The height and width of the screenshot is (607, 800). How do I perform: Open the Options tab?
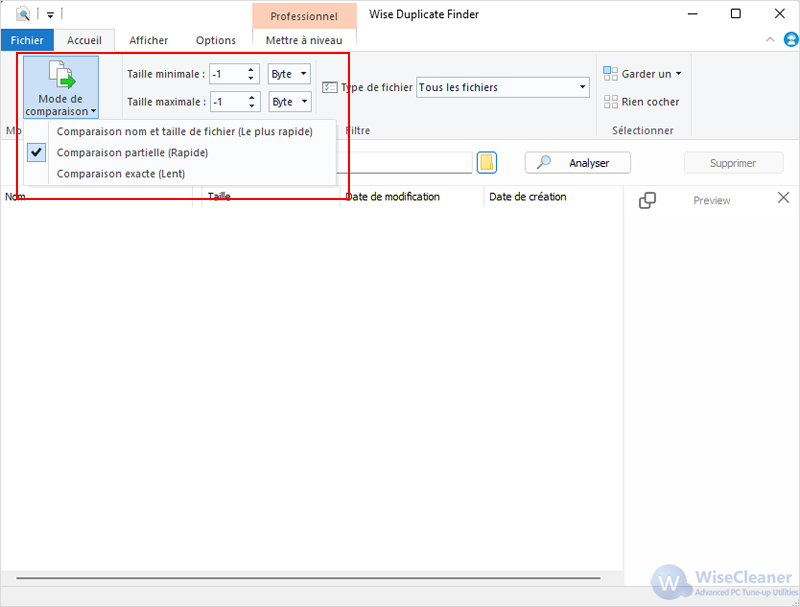[x=216, y=40]
